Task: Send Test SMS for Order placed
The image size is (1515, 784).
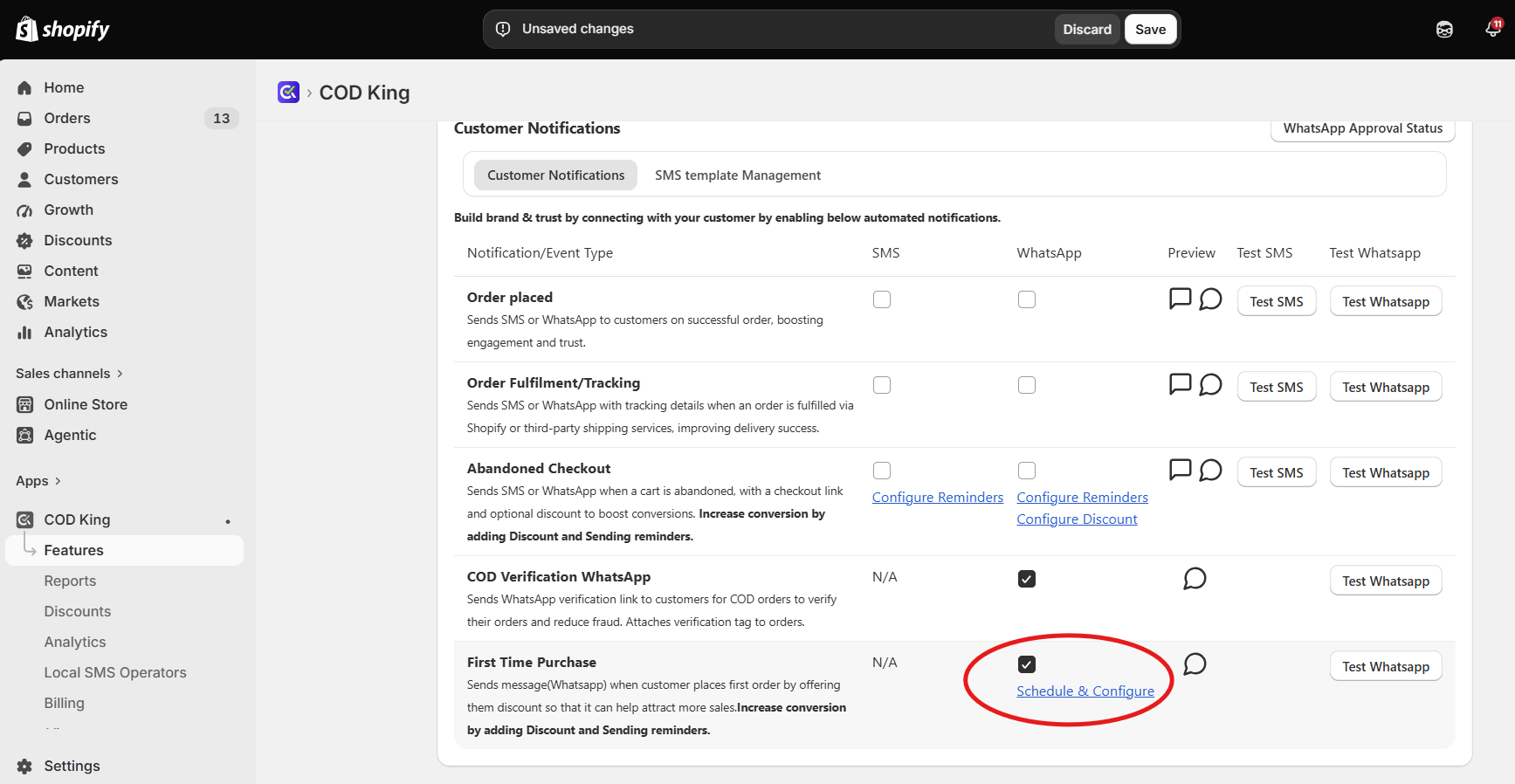Action: [1276, 301]
